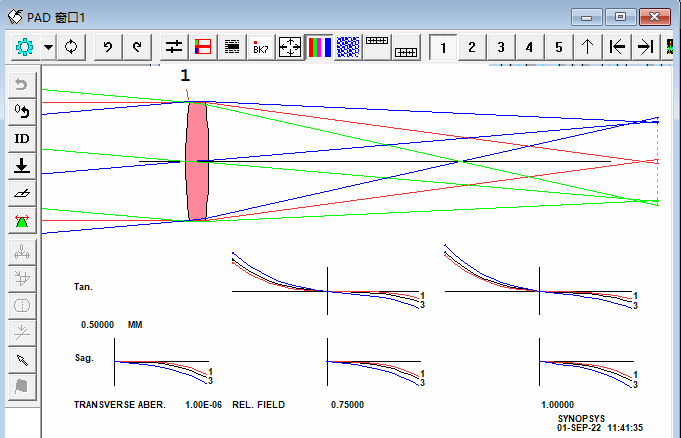Click the greyed split lens sidebar icon
The image size is (681, 438).
tap(22, 305)
